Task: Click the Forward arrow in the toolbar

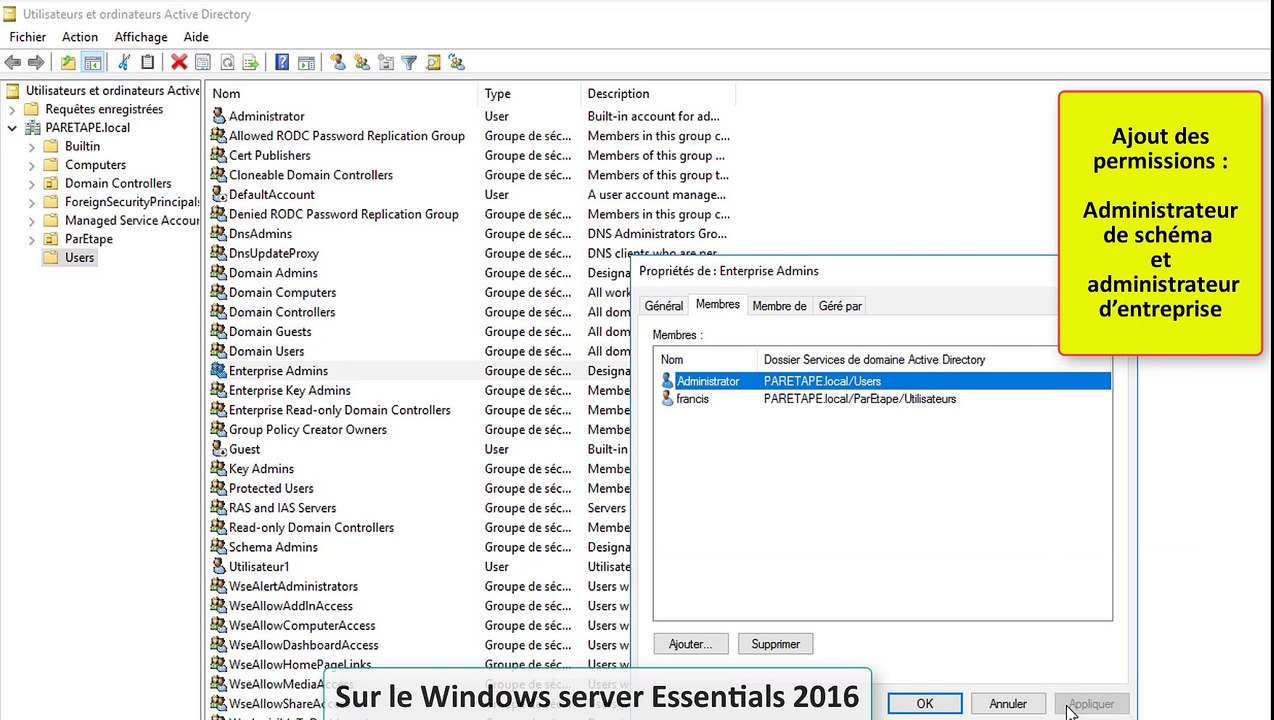Action: [x=37, y=62]
